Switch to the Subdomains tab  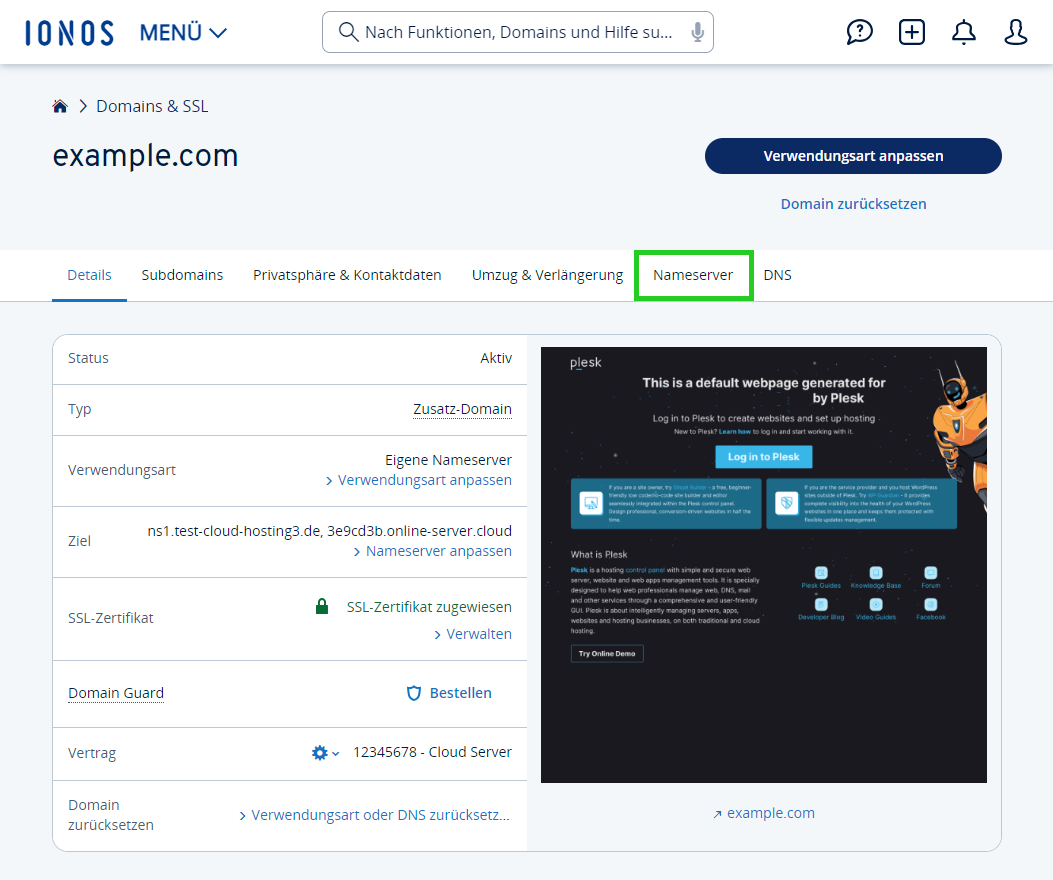(x=182, y=275)
